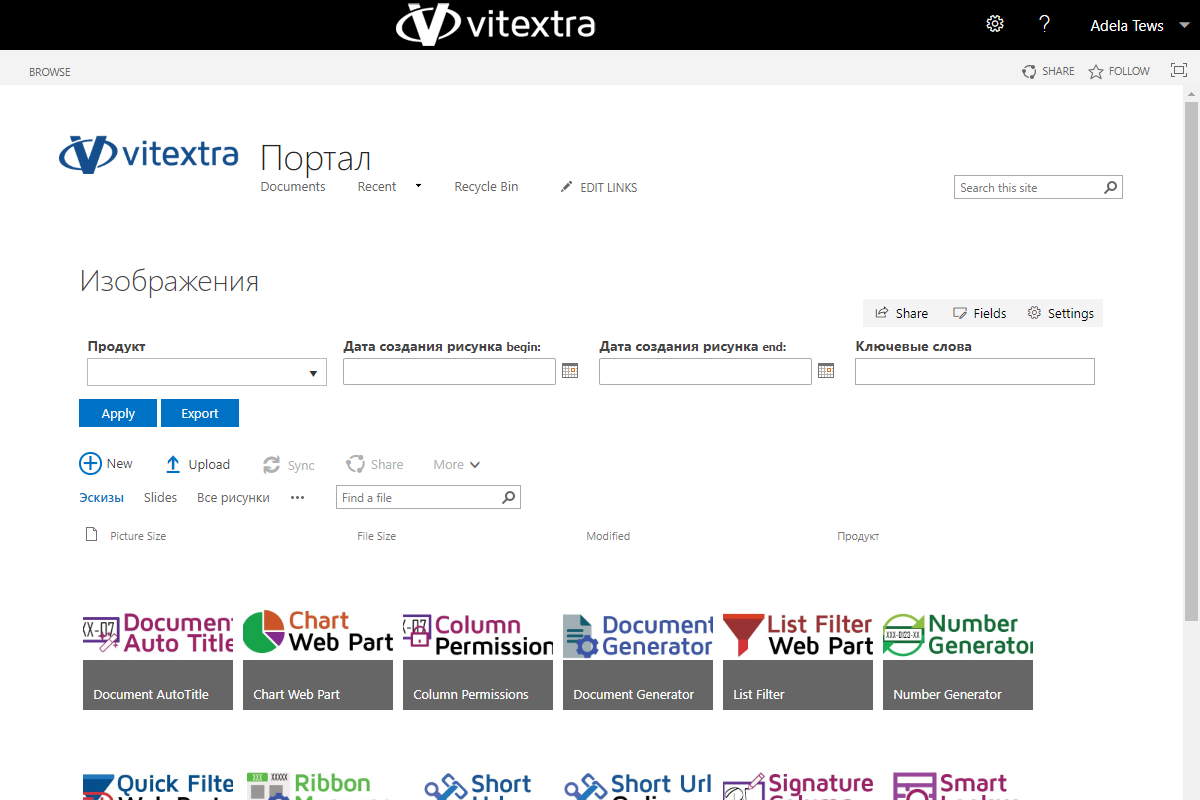The height and width of the screenshot is (800, 1200).
Task: Open the Продукт filter dropdown
Action: tap(207, 372)
